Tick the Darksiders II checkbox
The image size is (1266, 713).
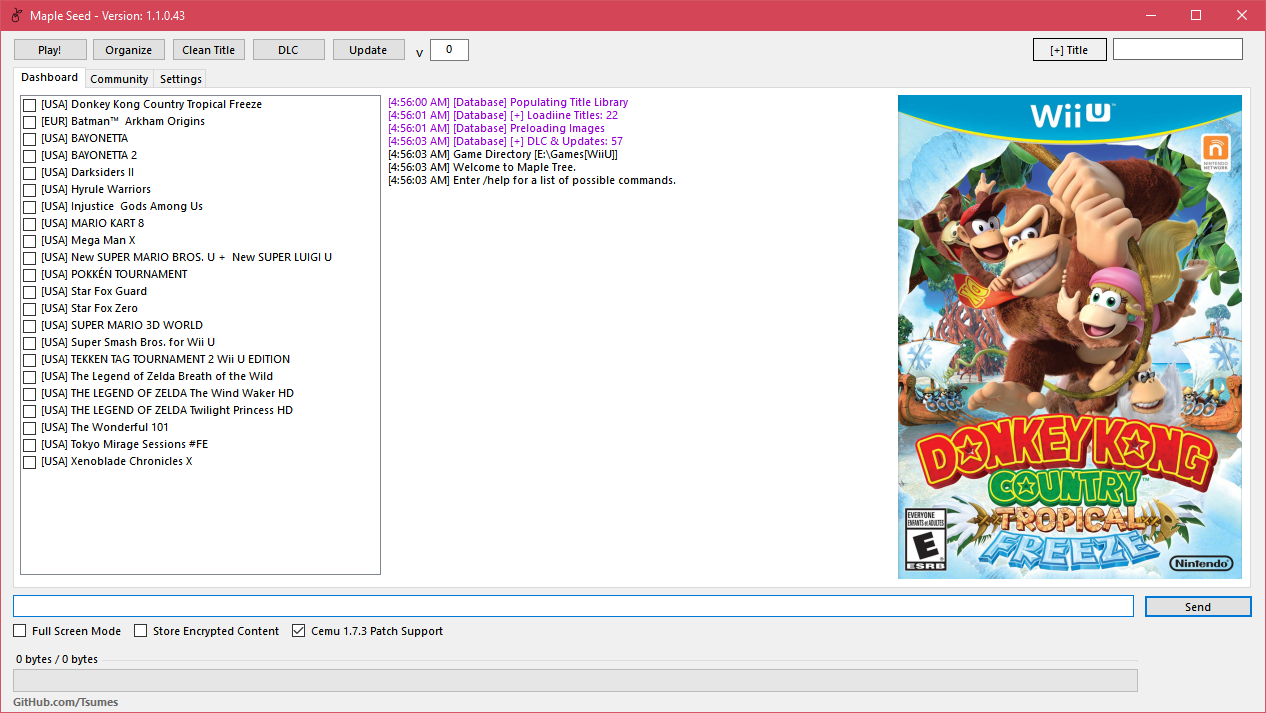coord(30,173)
